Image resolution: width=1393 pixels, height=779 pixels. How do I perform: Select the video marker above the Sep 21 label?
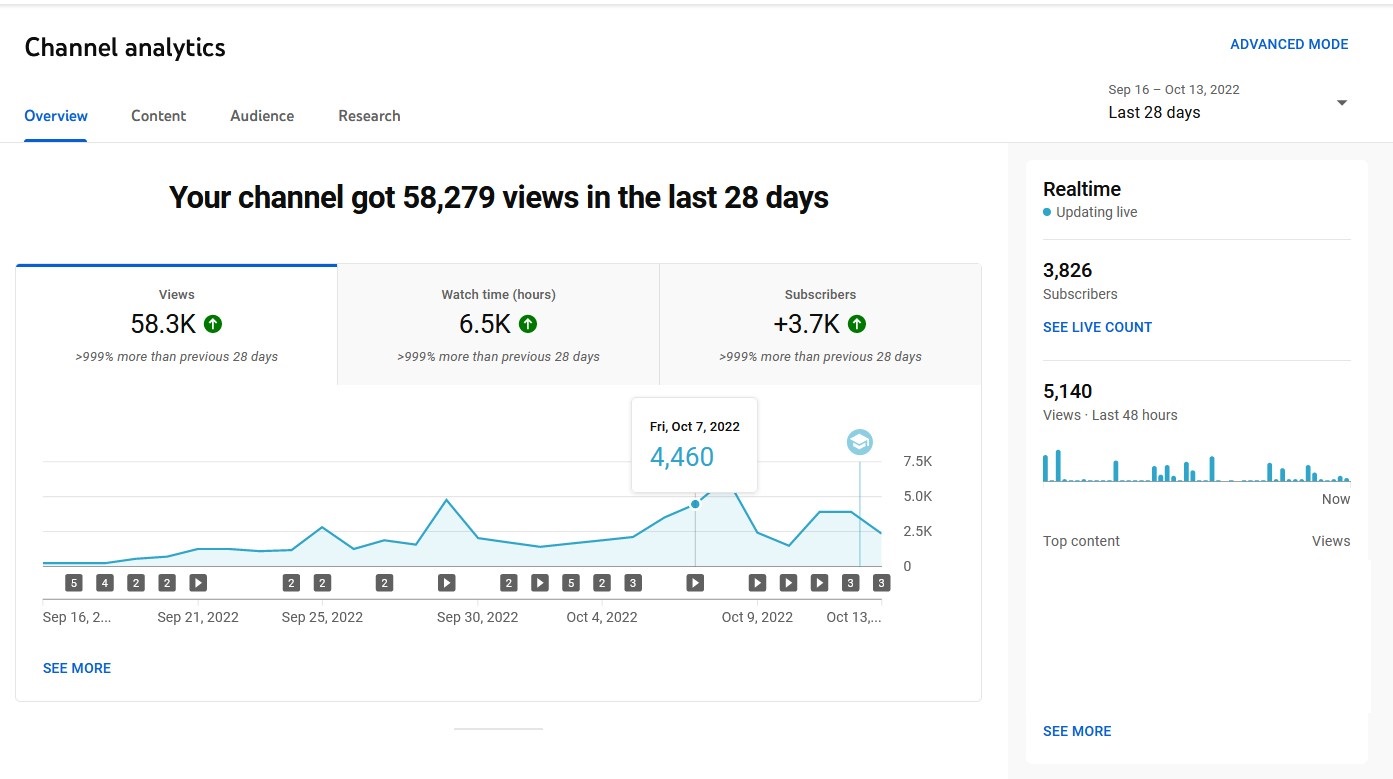tap(198, 583)
